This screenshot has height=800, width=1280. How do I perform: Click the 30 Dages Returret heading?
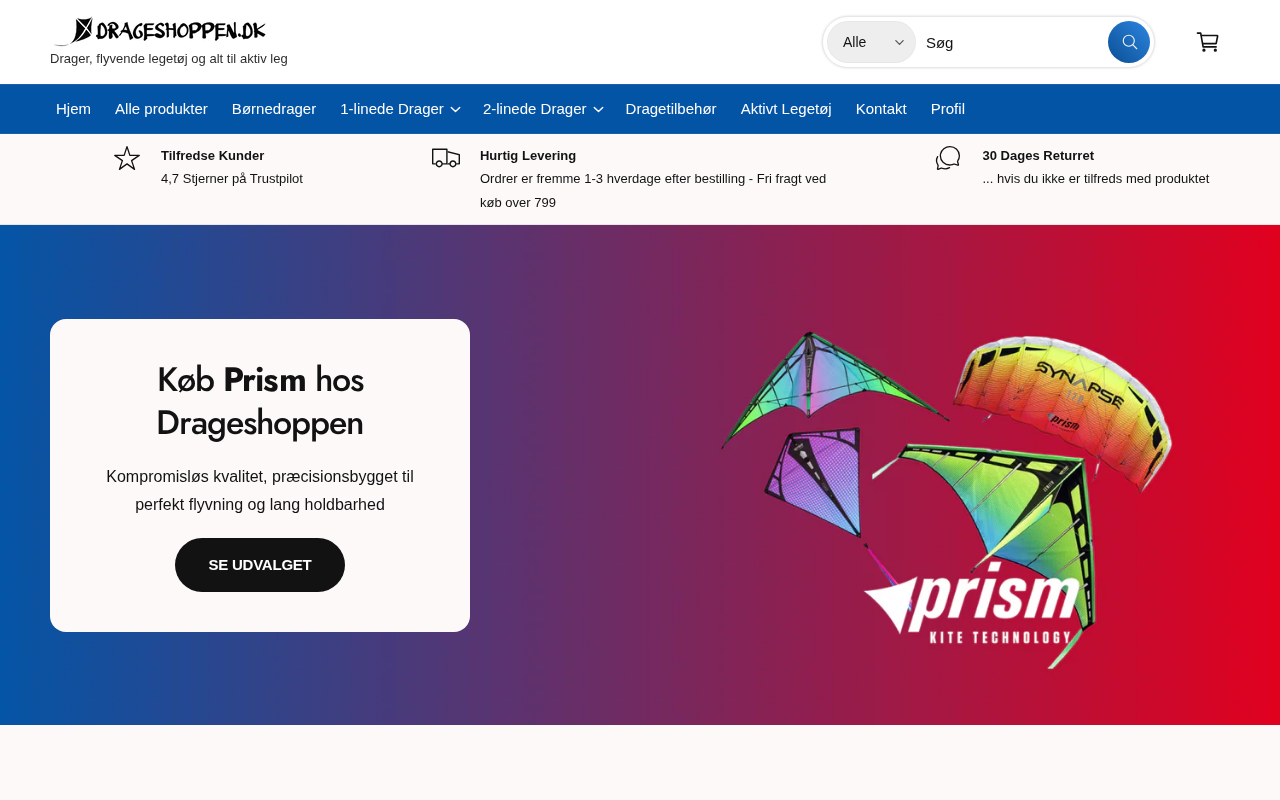(x=1038, y=156)
